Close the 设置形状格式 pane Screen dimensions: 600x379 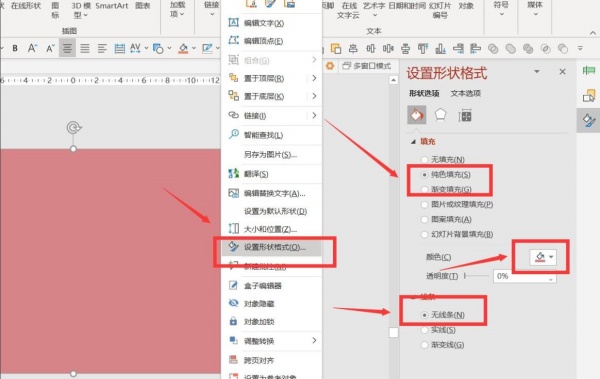(x=562, y=72)
